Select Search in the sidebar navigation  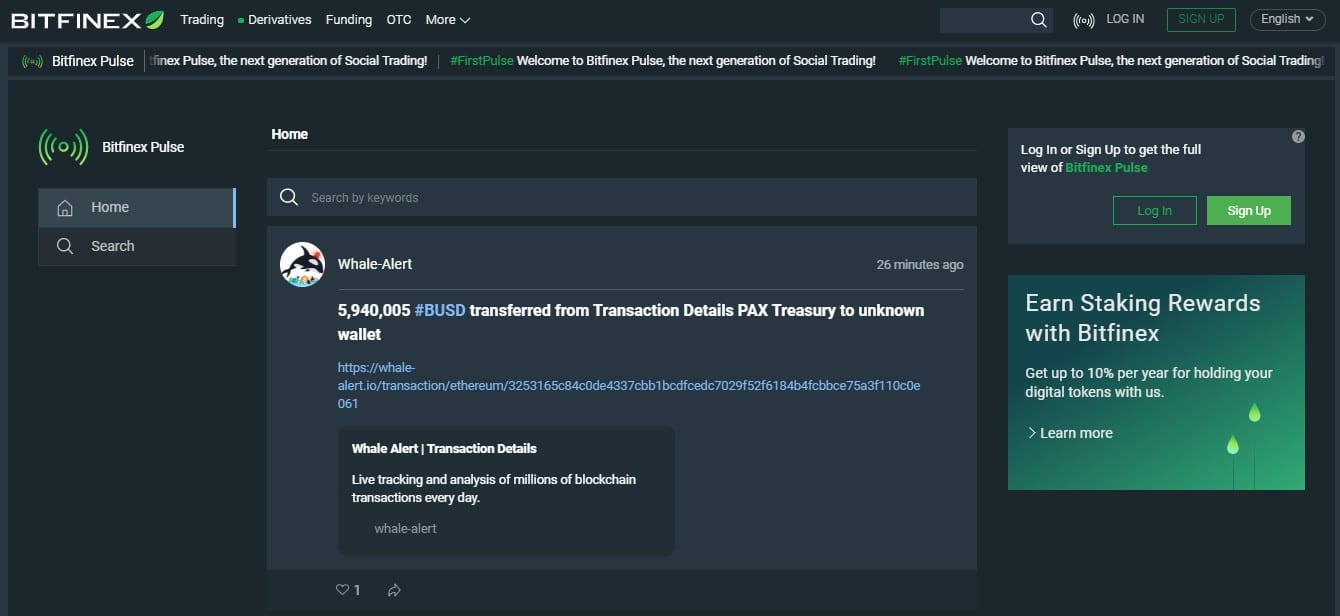(136, 246)
